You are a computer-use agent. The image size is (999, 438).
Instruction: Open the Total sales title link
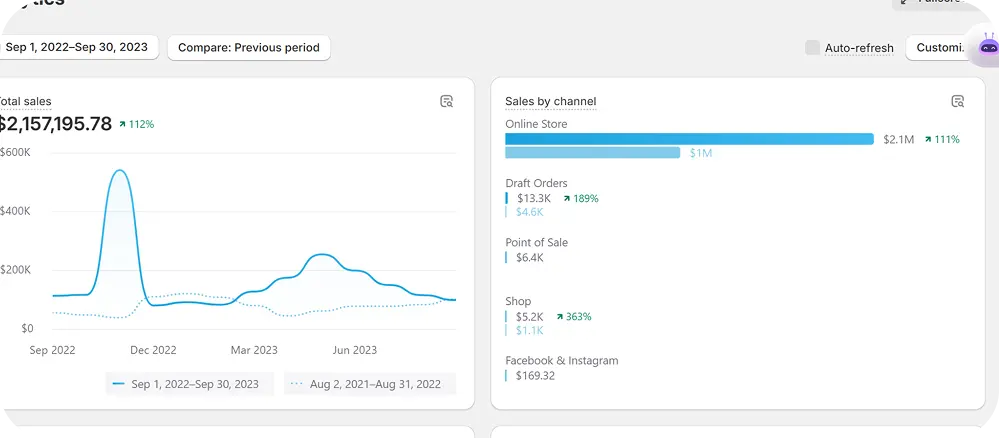click(x=24, y=101)
